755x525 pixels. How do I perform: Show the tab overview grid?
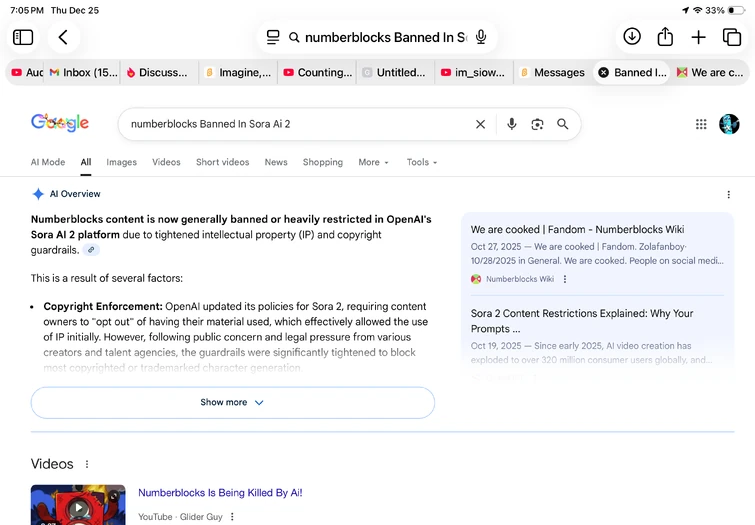[x=732, y=37]
